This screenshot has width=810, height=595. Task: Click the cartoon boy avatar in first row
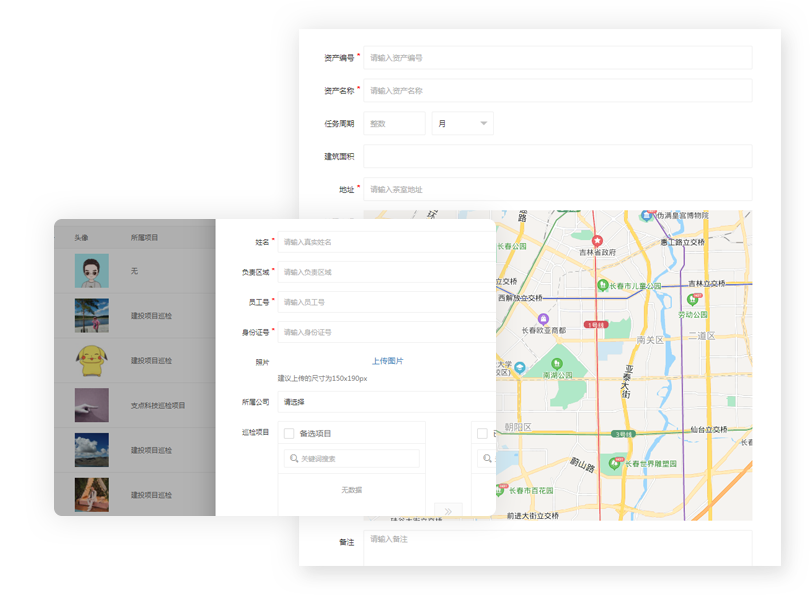[91, 271]
